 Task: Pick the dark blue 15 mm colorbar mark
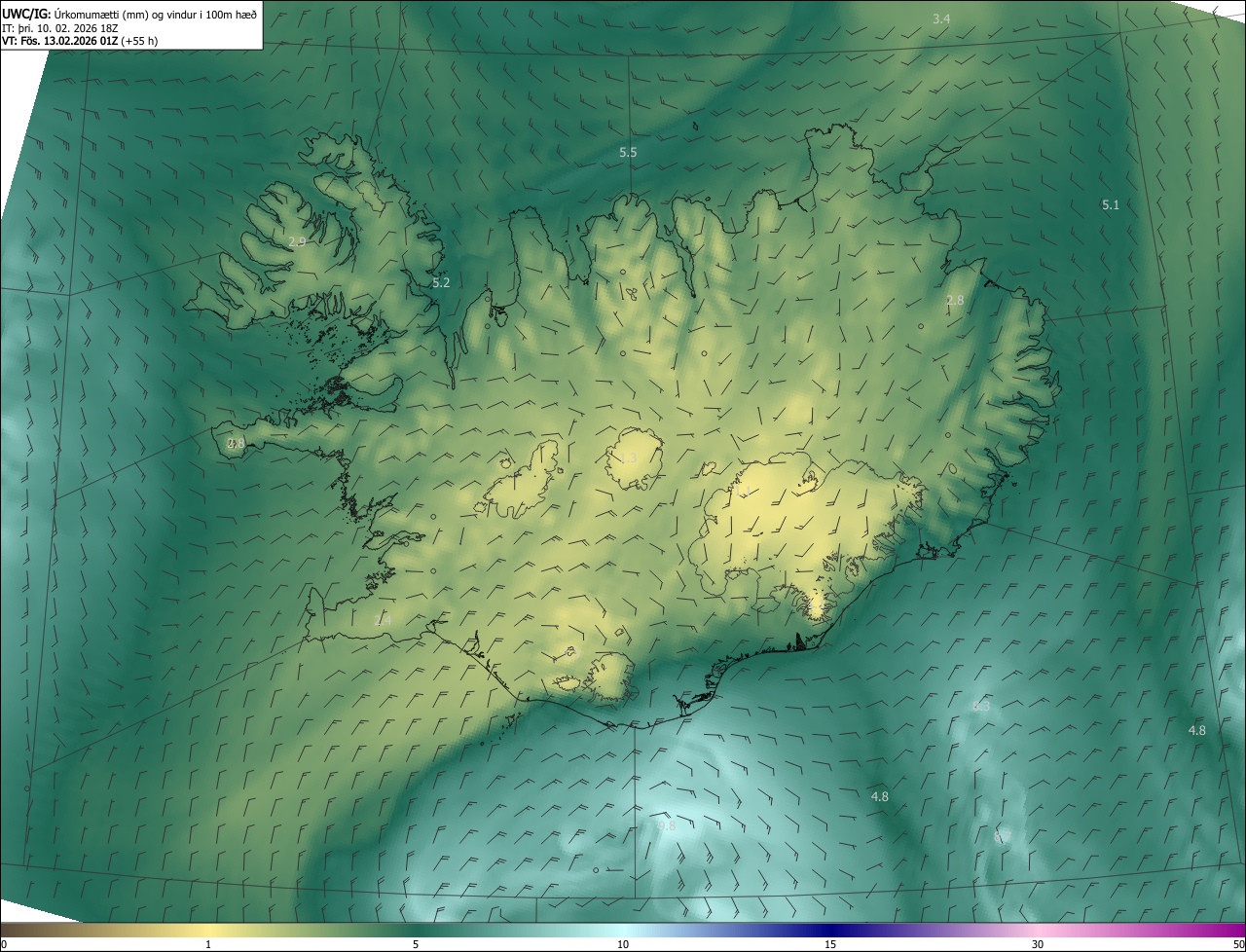(x=830, y=944)
